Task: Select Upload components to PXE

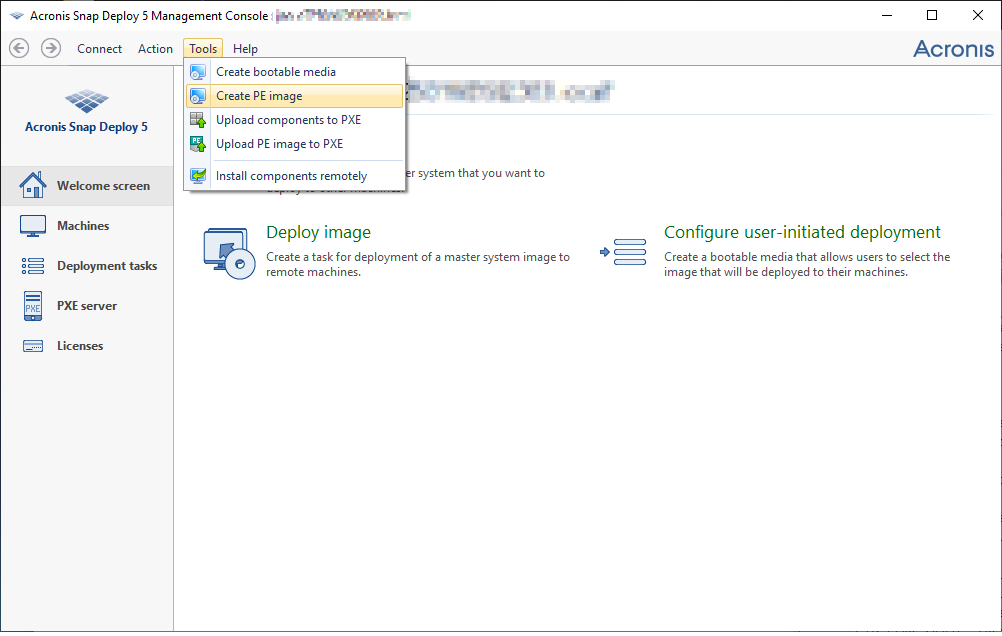Action: tap(288, 120)
